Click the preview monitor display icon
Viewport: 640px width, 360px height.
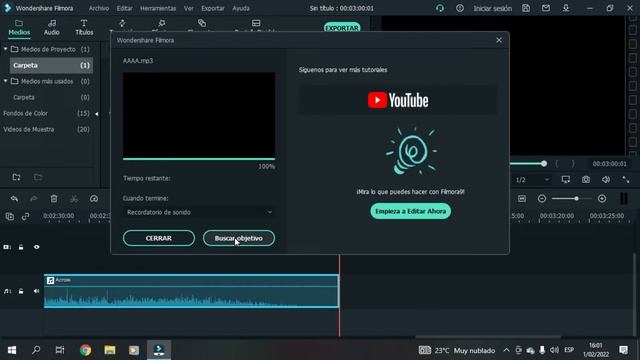pos(566,180)
